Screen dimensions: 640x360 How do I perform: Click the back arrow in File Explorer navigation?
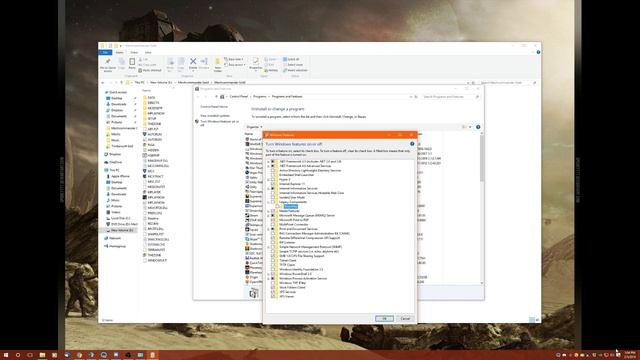[103, 82]
